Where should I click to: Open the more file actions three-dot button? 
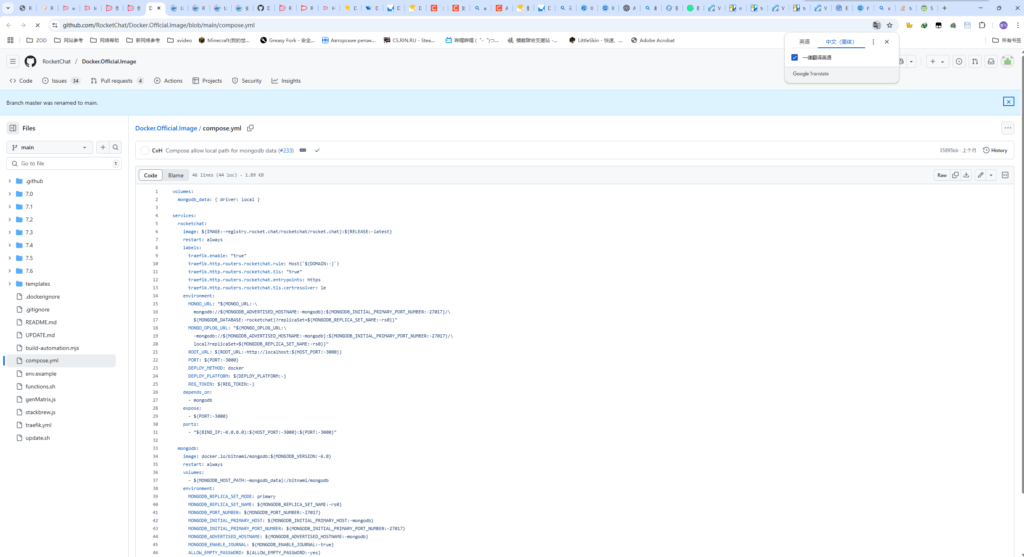(x=1008, y=128)
